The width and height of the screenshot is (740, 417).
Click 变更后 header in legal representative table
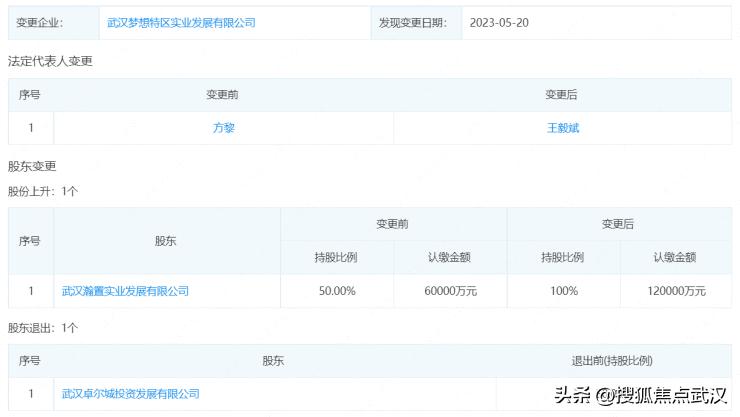coord(561,95)
